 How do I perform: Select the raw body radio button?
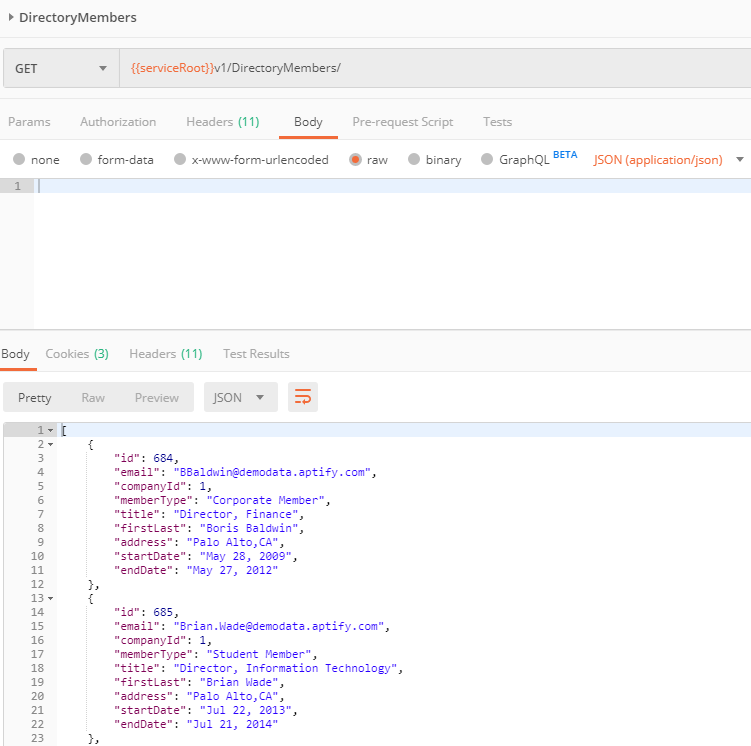click(x=355, y=159)
